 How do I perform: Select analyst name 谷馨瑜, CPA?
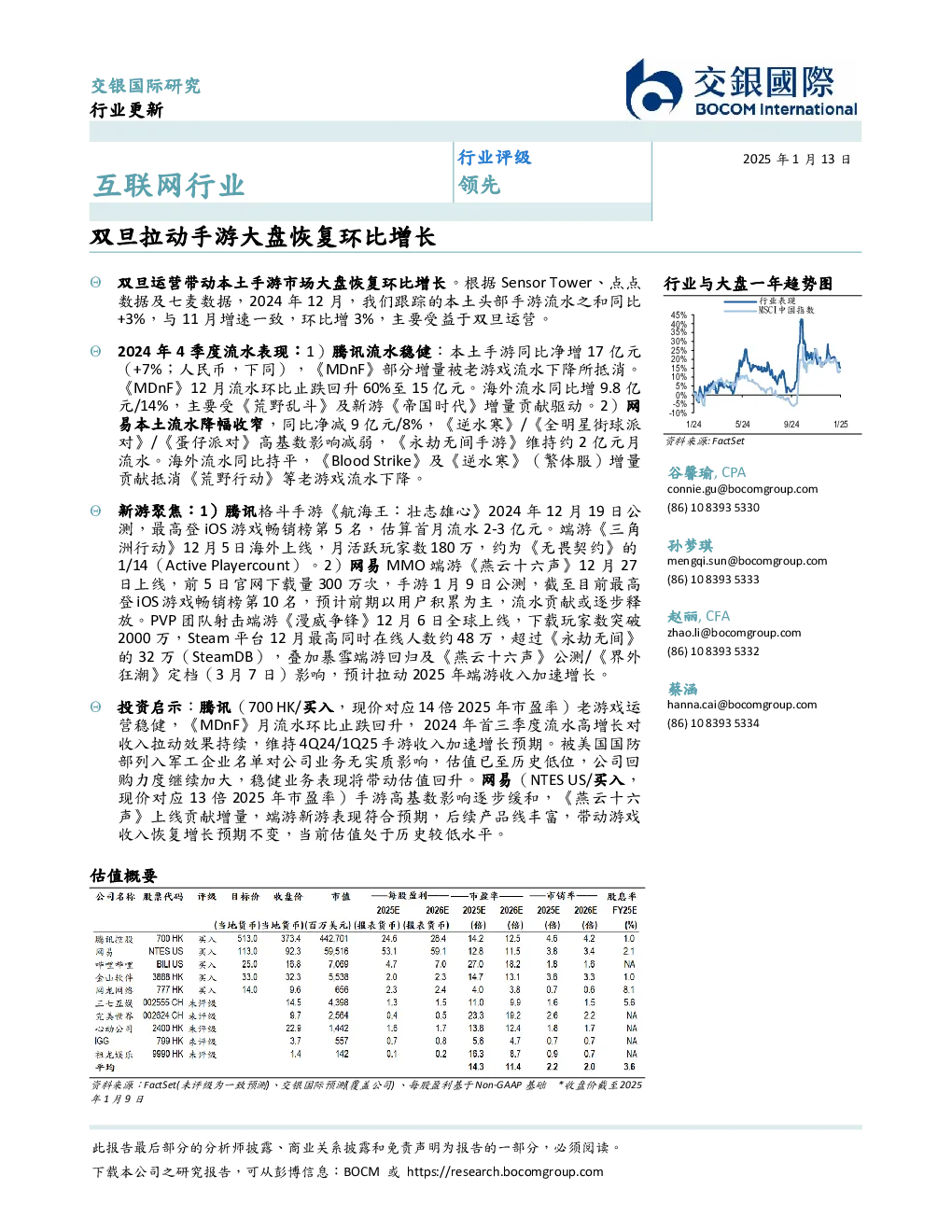coord(707,472)
